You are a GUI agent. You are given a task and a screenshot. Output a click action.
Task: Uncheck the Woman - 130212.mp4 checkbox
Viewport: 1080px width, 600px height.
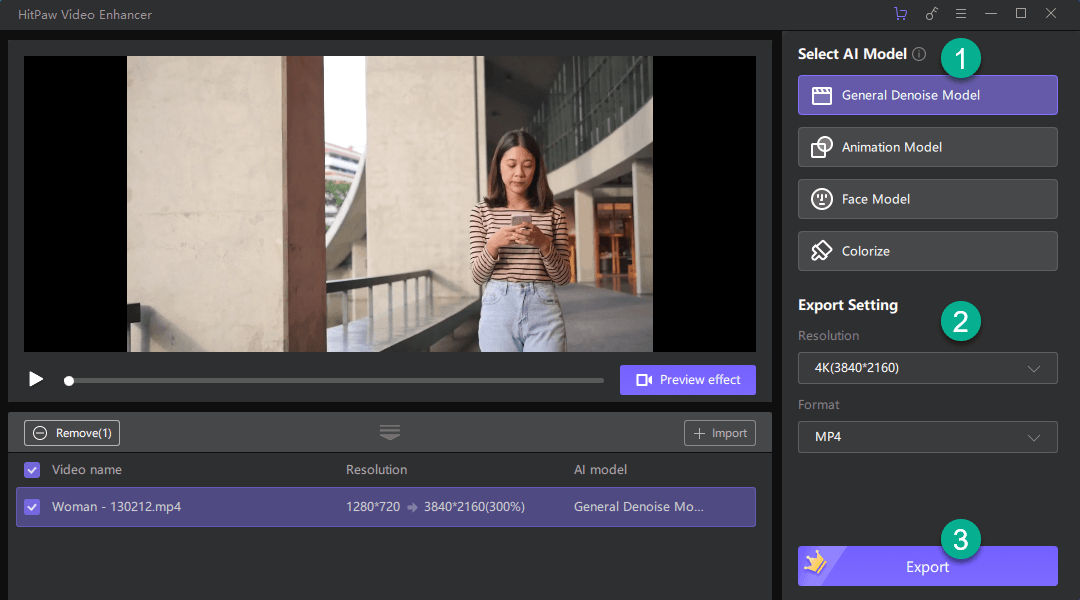[x=32, y=507]
